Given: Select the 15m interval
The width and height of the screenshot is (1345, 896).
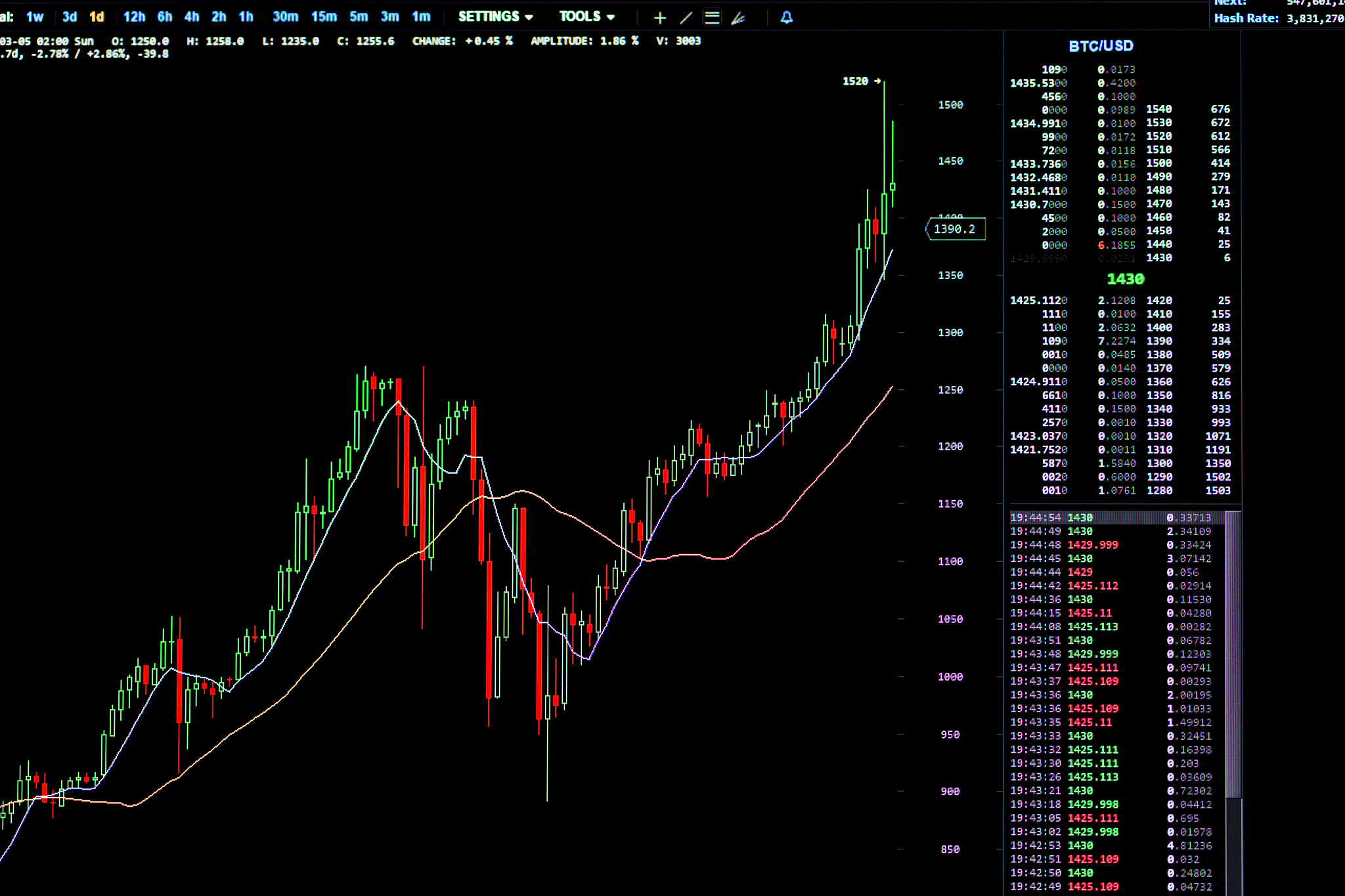Looking at the screenshot, I should [x=324, y=17].
